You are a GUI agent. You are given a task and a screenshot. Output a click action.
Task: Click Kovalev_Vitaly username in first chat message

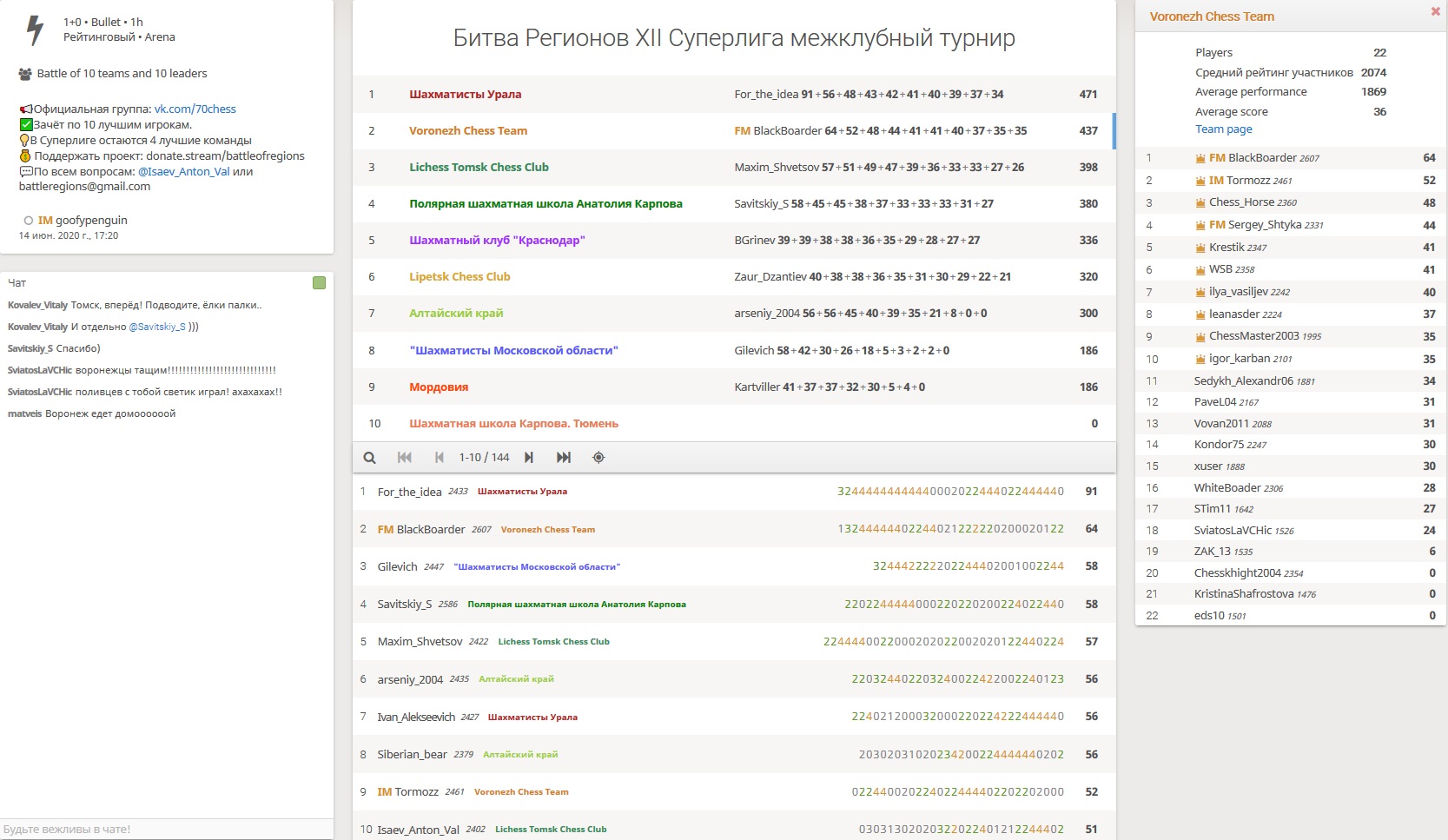click(37, 305)
